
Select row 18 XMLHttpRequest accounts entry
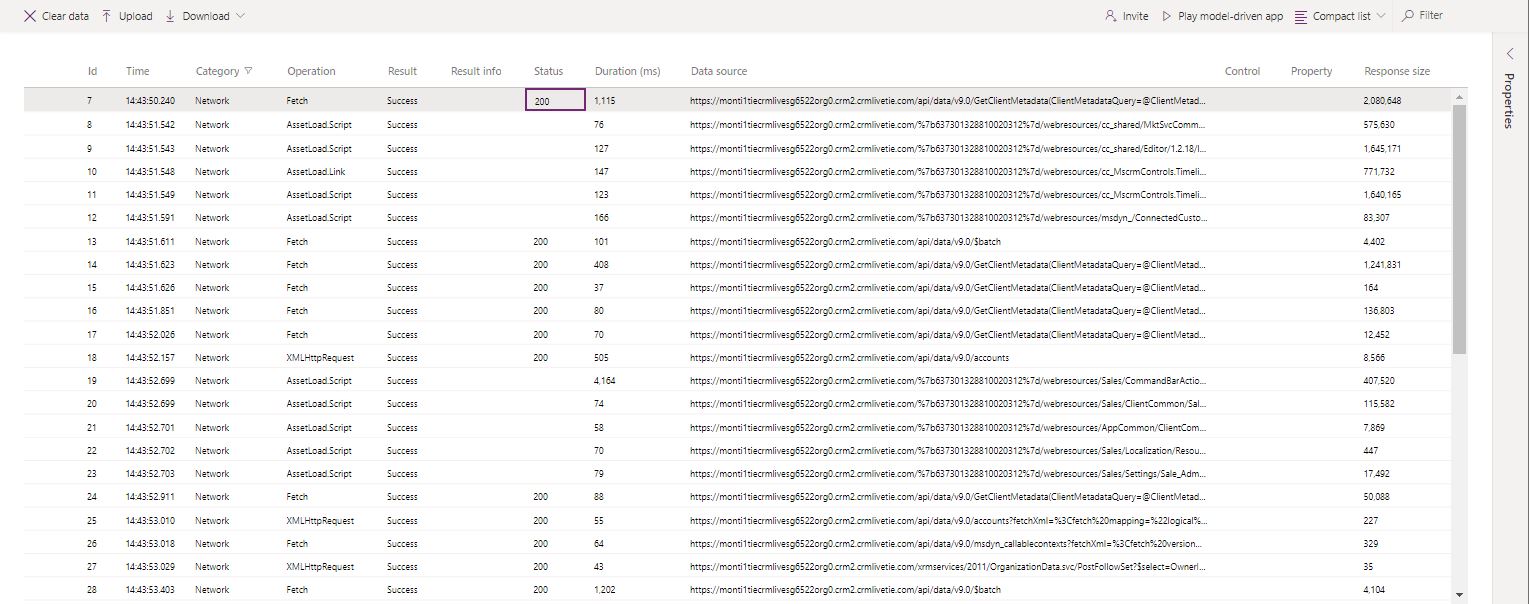(x=320, y=357)
